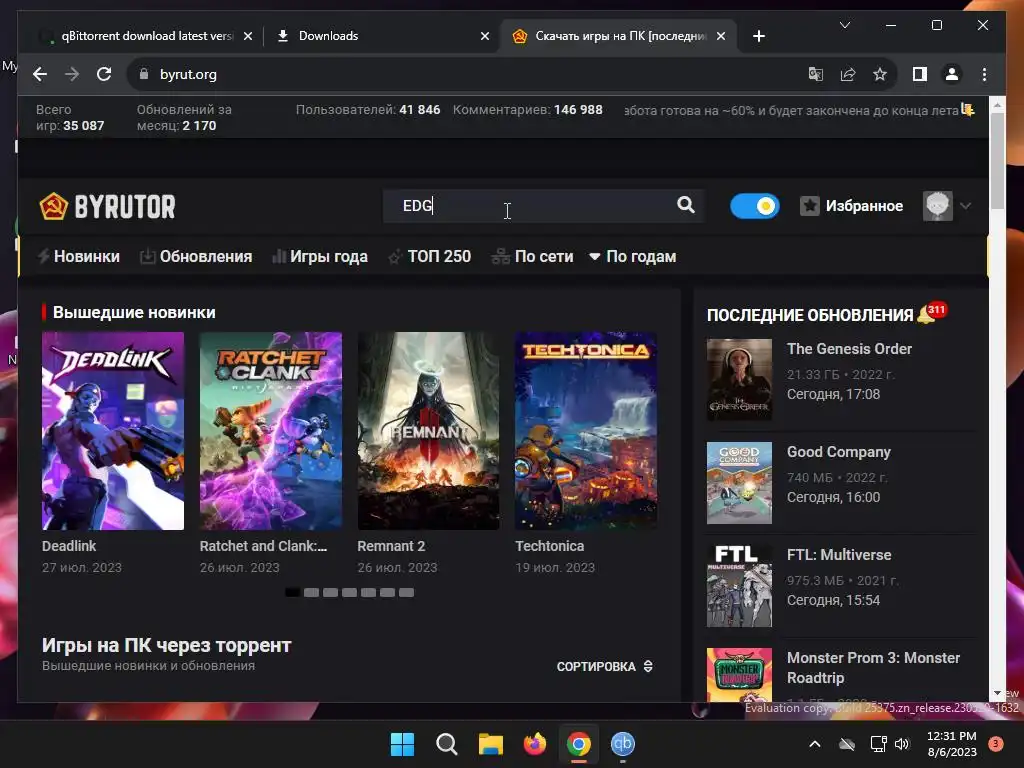Viewport: 1024px width, 768px height.
Task: Click the share page icon
Action: (x=848, y=74)
